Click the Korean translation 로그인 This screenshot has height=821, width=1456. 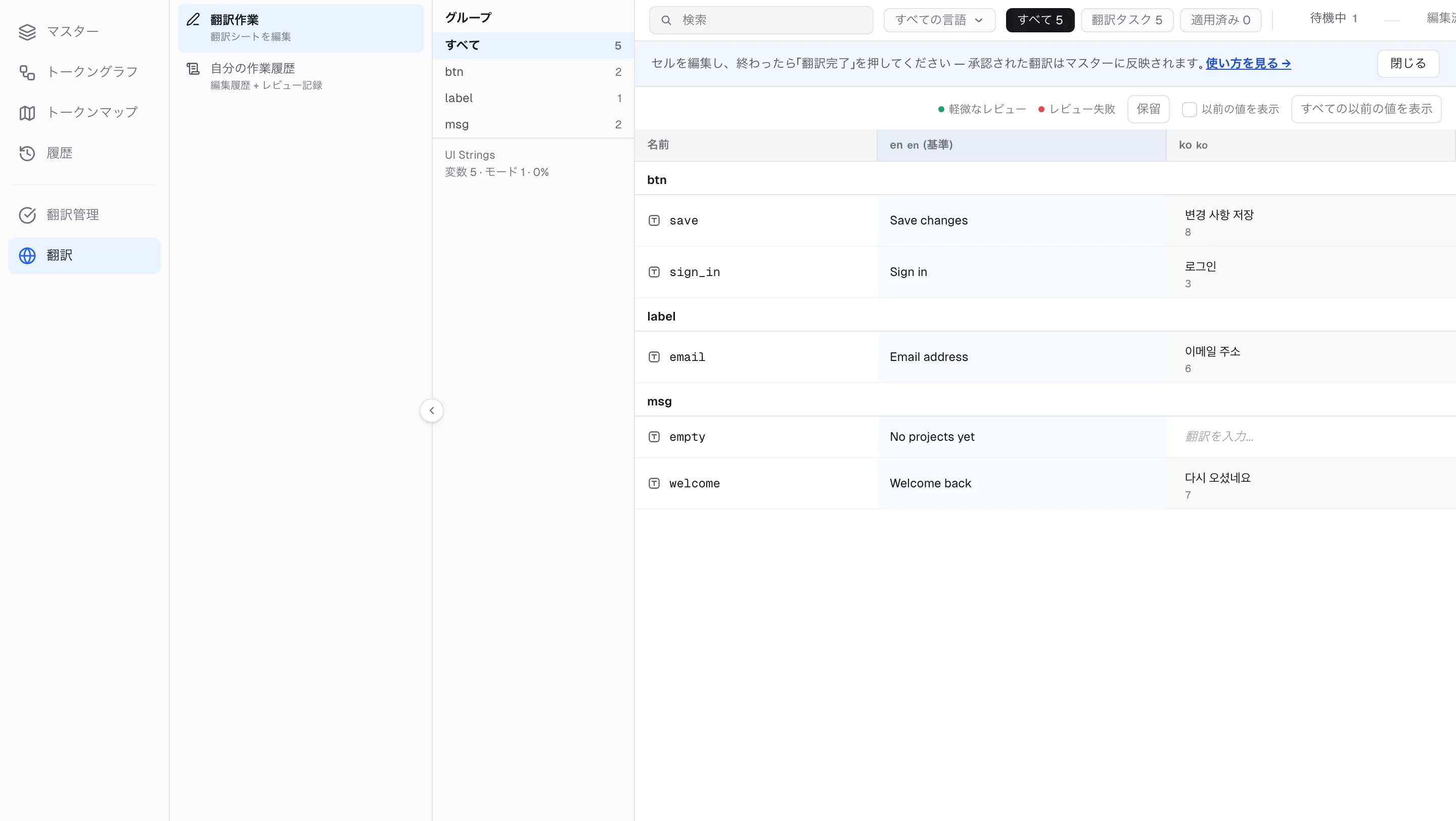[1200, 266]
